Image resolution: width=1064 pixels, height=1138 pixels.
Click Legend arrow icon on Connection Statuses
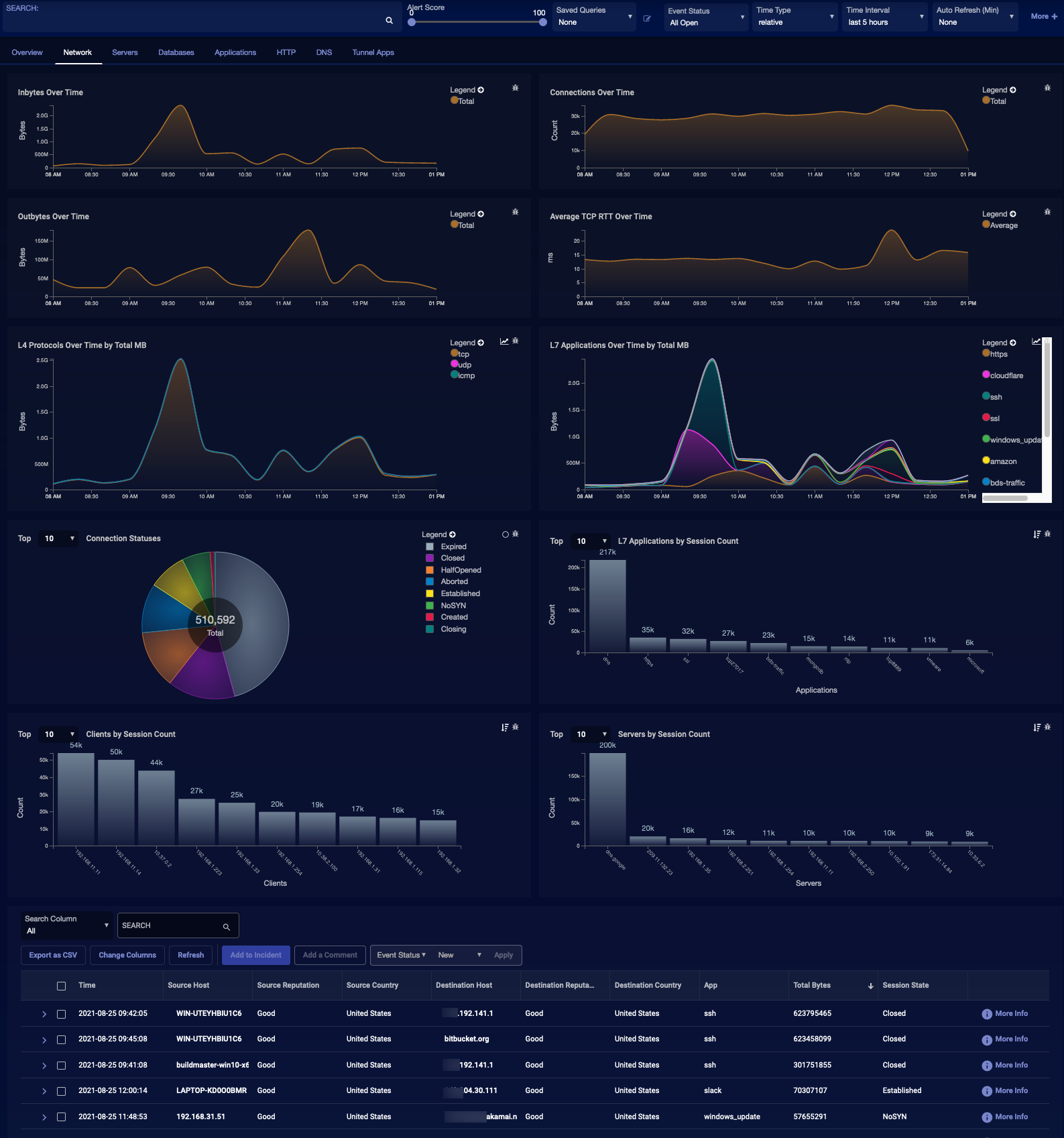click(453, 534)
